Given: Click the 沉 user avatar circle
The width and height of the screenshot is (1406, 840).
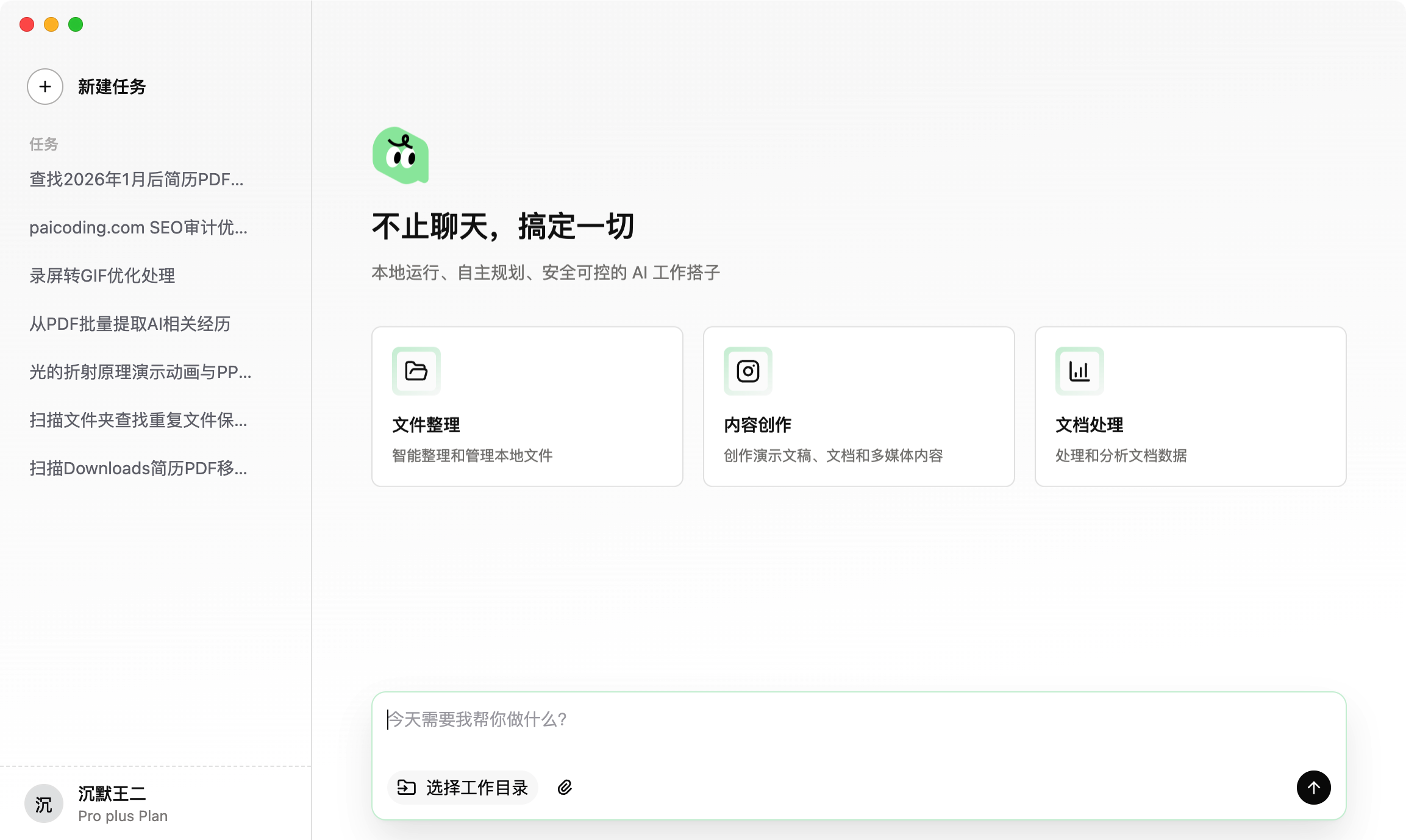Looking at the screenshot, I should point(44,804).
